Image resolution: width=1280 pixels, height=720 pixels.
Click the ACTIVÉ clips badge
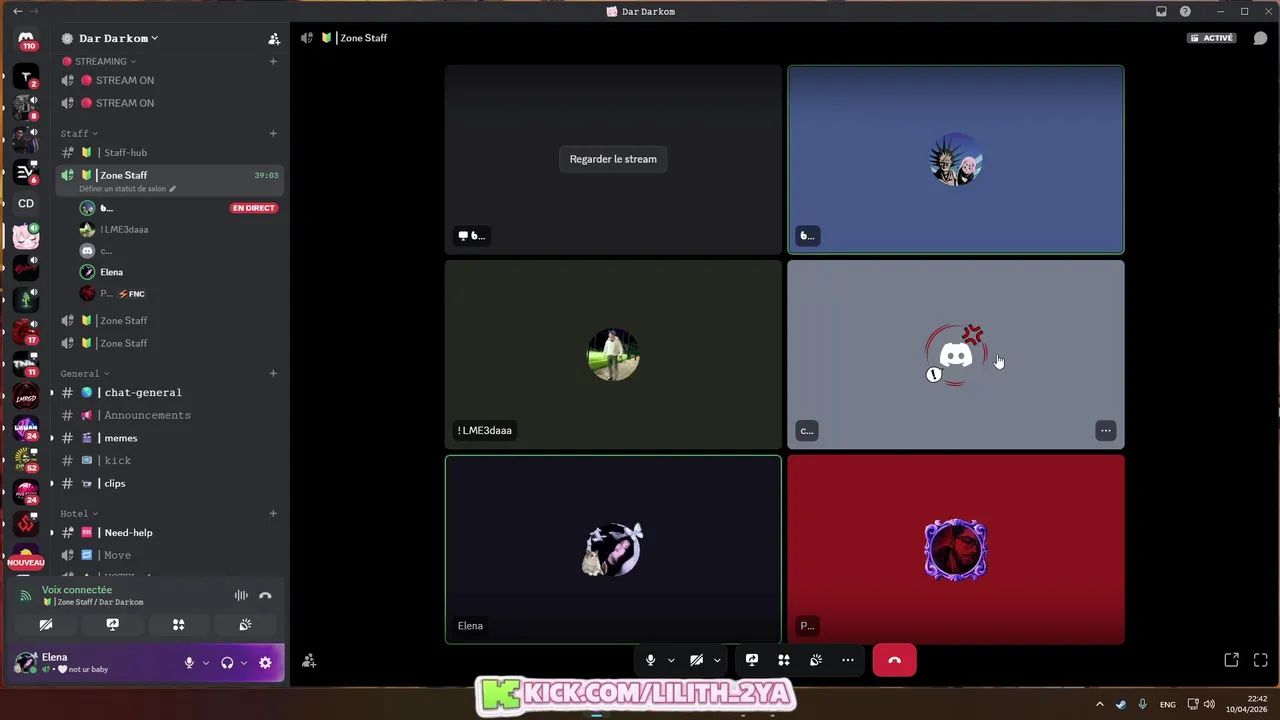pos(1211,38)
